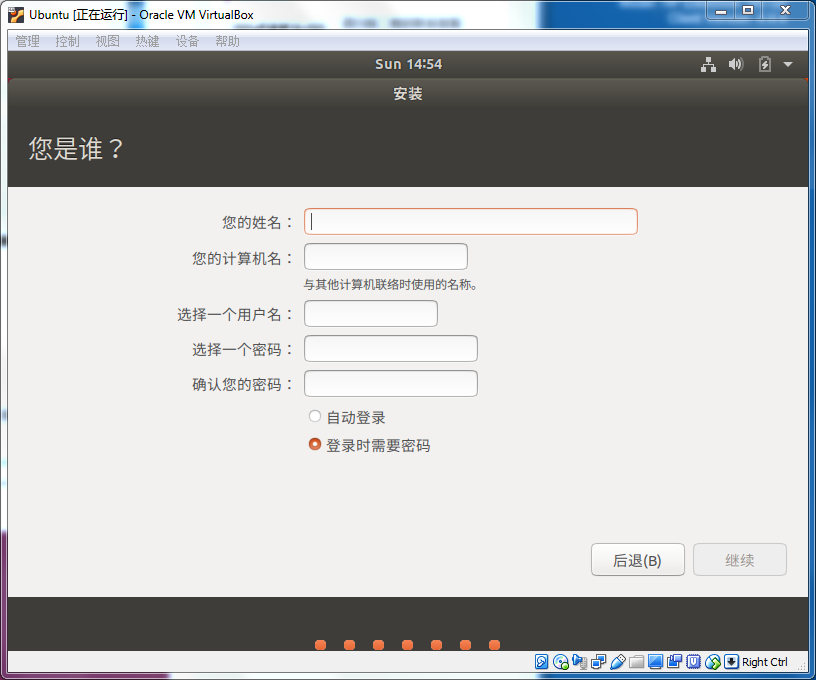Open the 控制 menu
The width and height of the screenshot is (816, 680).
67,41
